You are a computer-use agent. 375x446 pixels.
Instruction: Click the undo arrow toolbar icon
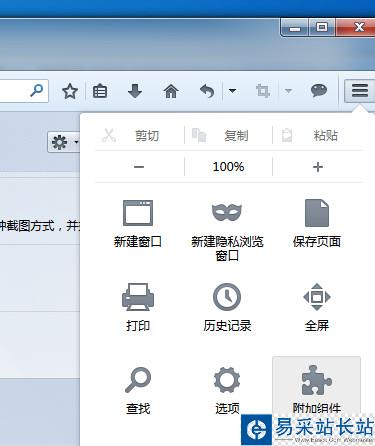coord(207,91)
